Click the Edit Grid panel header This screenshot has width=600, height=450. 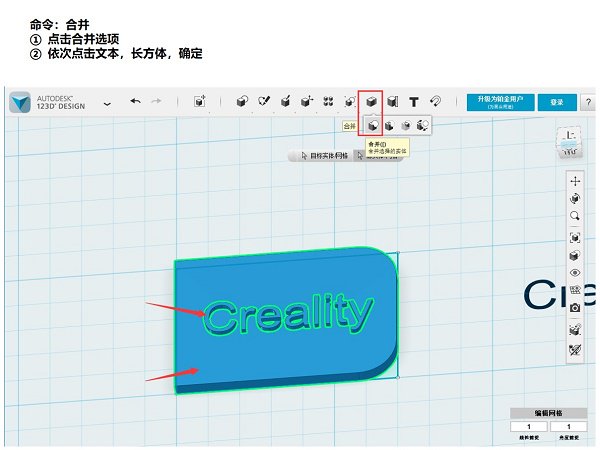click(548, 413)
